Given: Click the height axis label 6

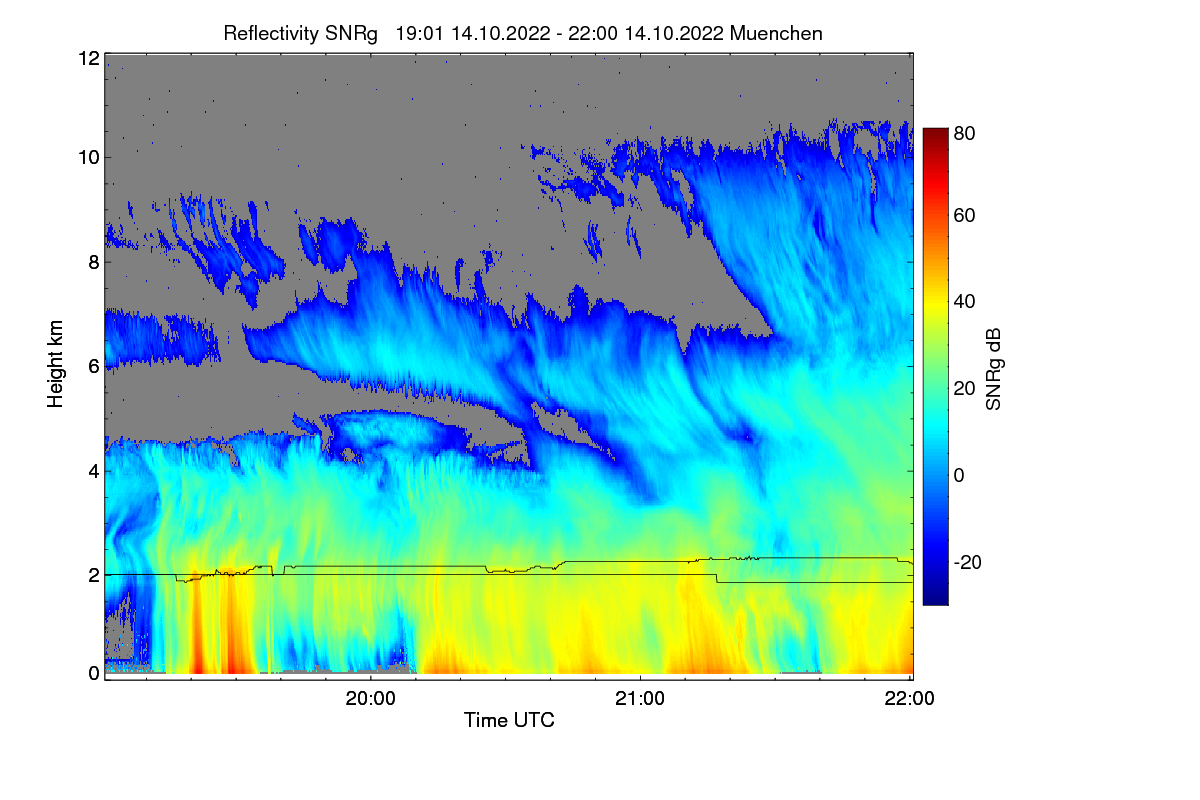Looking at the screenshot, I should [x=93, y=367].
